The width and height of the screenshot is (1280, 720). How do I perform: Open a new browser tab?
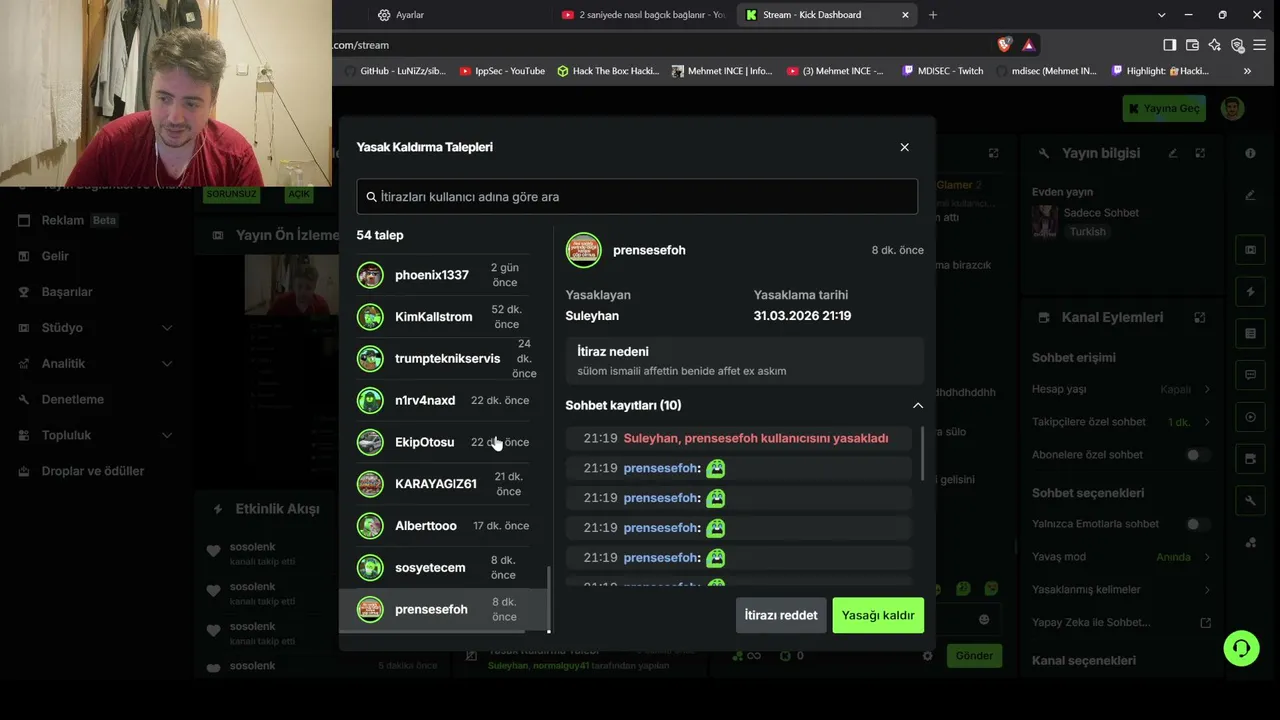pyautogui.click(x=933, y=15)
